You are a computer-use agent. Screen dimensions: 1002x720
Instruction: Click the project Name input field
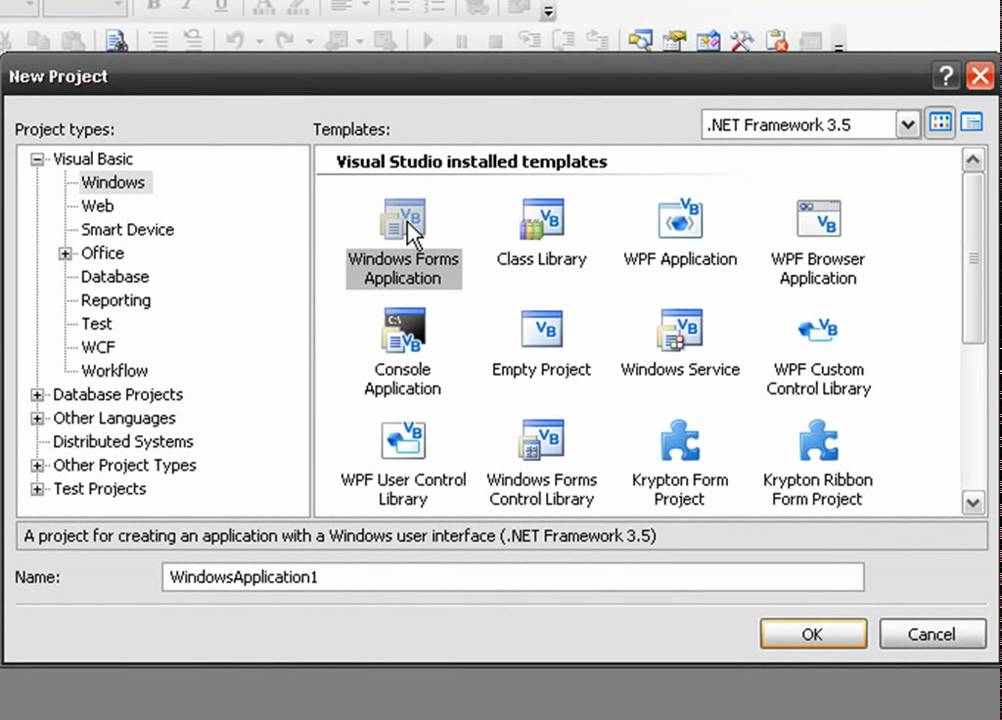click(x=513, y=578)
